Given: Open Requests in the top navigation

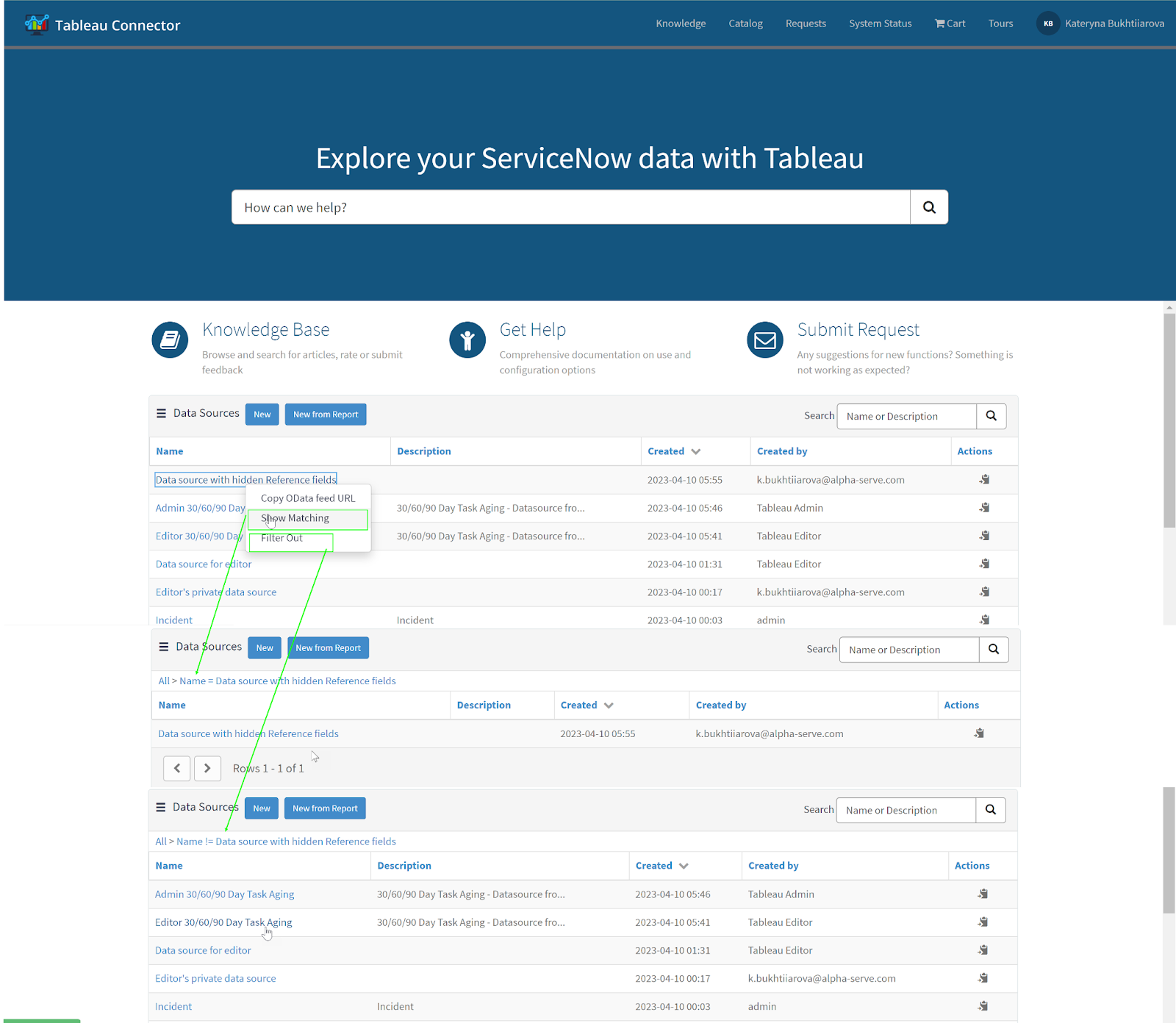Looking at the screenshot, I should (x=806, y=24).
